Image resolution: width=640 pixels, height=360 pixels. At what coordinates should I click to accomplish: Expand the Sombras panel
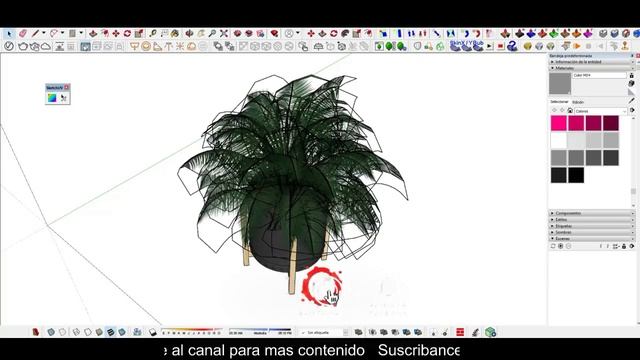coord(591,232)
